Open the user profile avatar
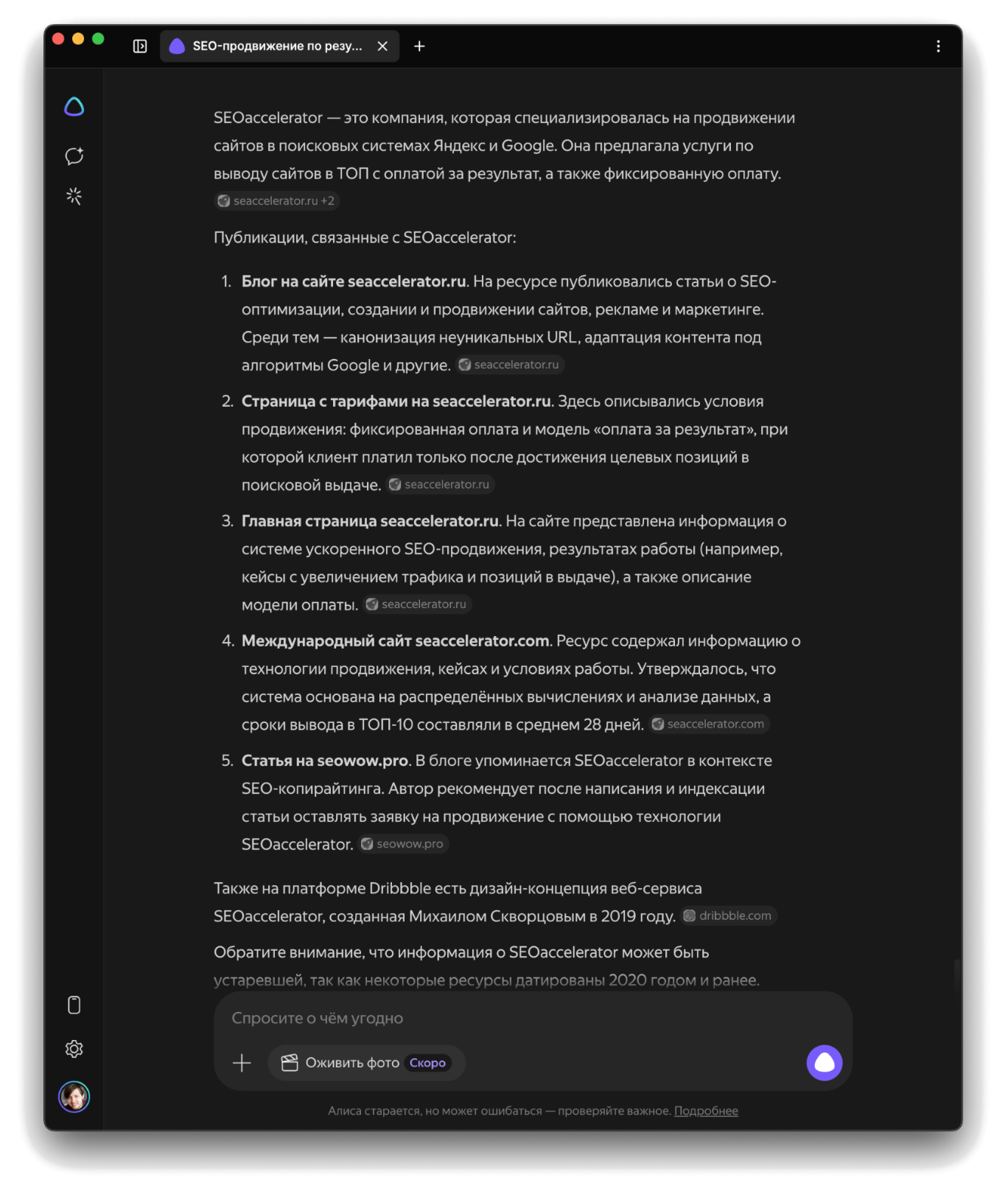Image resolution: width=1008 pixels, height=1197 pixels. (x=74, y=1097)
